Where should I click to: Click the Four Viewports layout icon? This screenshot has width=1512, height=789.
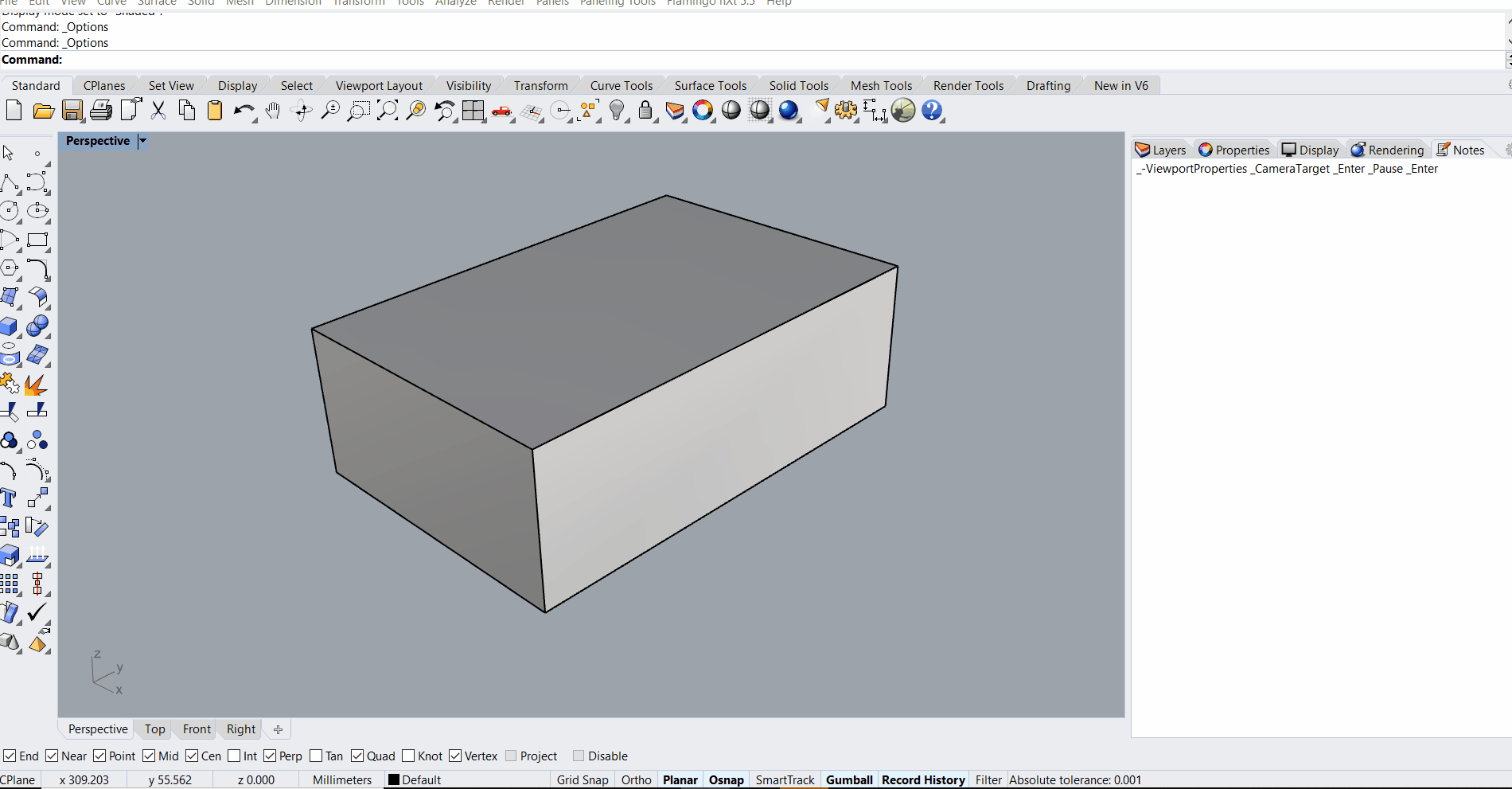[473, 111]
